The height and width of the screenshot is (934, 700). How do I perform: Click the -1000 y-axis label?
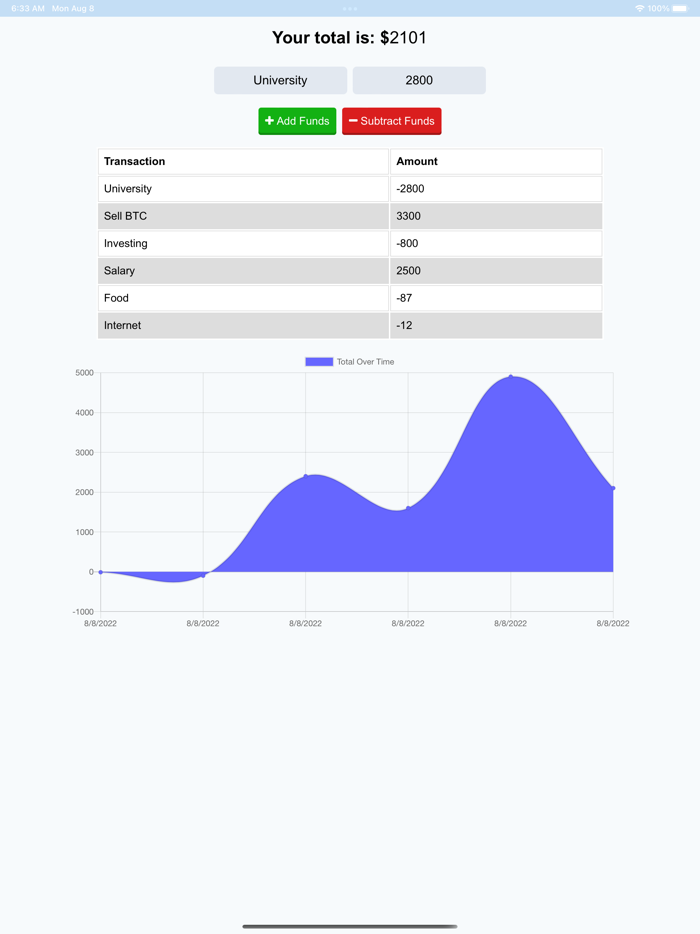click(x=83, y=612)
